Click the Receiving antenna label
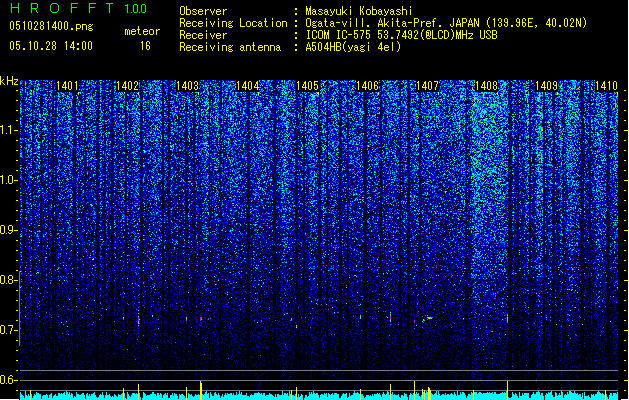 pyautogui.click(x=230, y=47)
